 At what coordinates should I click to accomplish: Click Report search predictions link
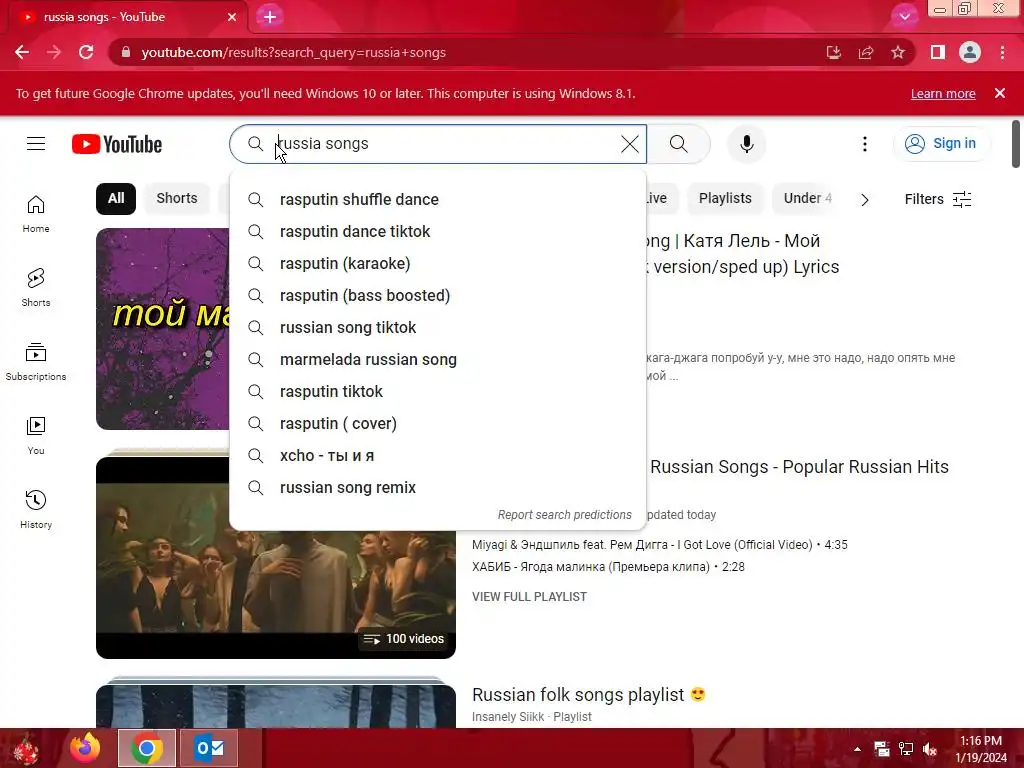(x=564, y=515)
